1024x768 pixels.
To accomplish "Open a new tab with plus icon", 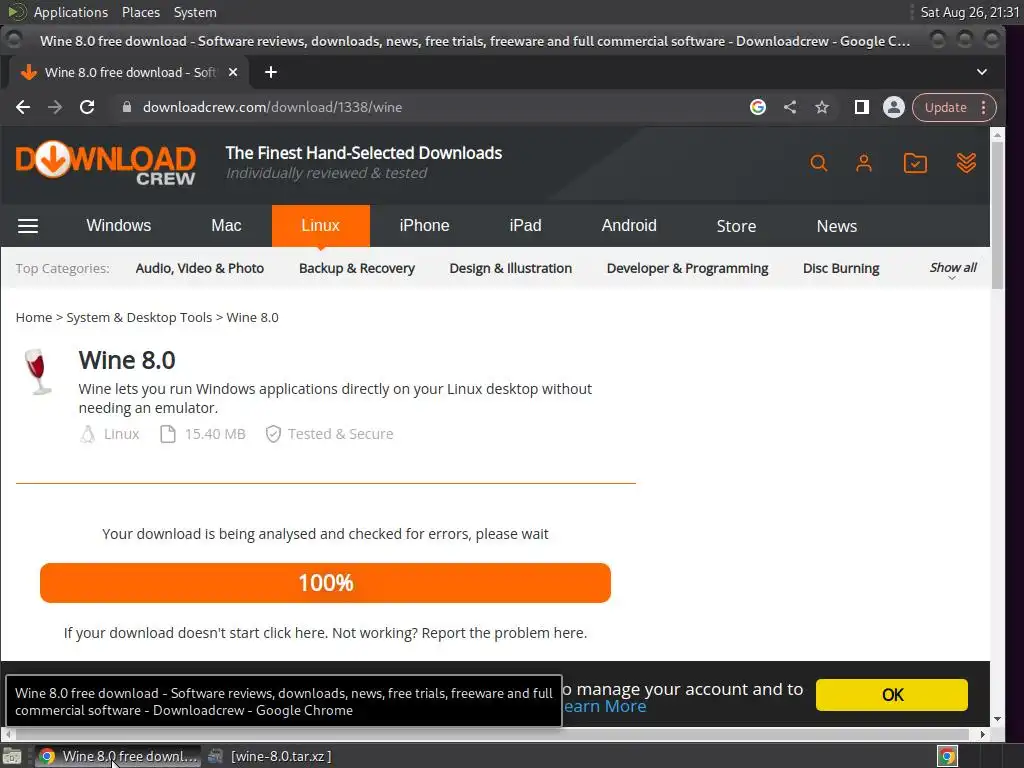I will tap(270, 72).
